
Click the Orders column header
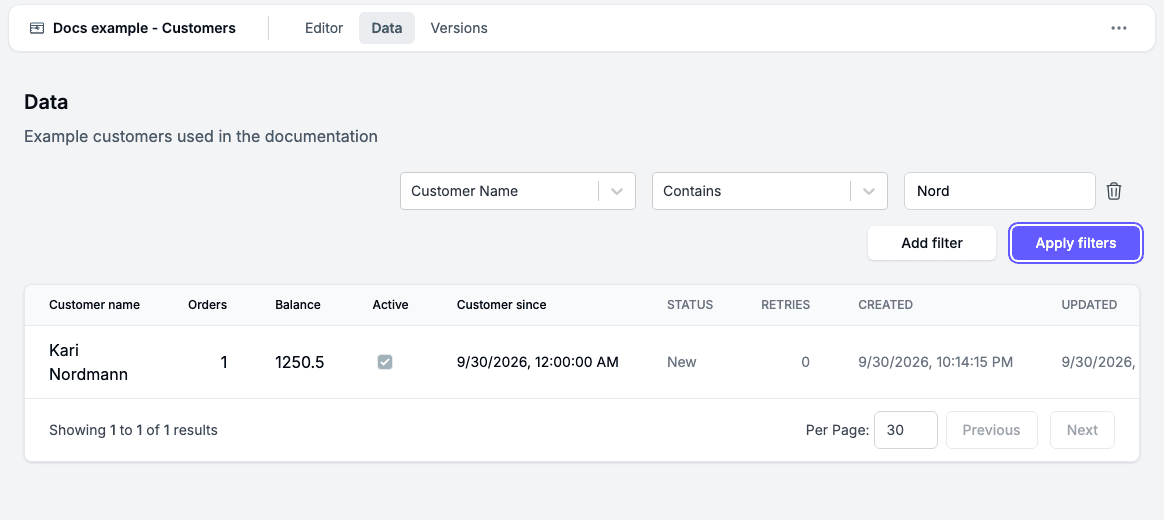tap(207, 305)
